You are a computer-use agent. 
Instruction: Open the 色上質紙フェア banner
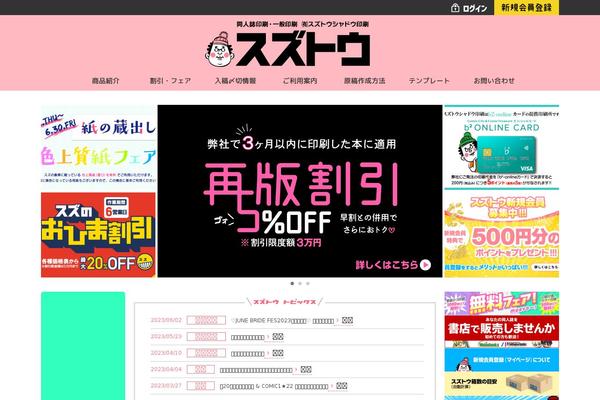coord(98,148)
